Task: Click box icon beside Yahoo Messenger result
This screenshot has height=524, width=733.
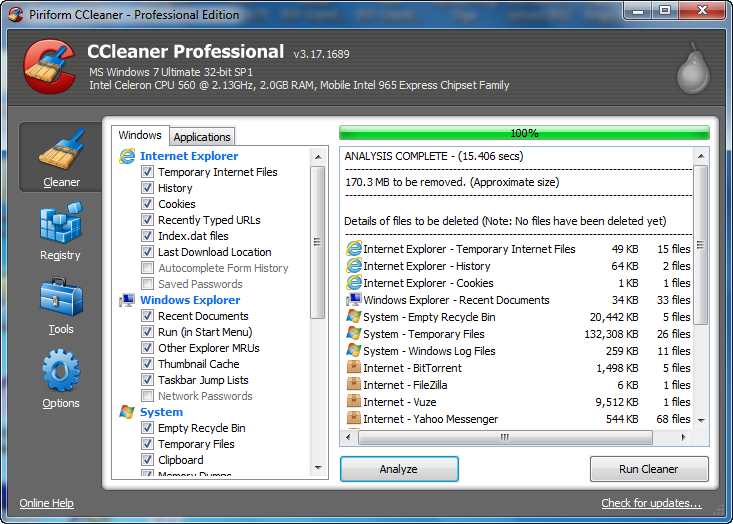Action: (354, 418)
